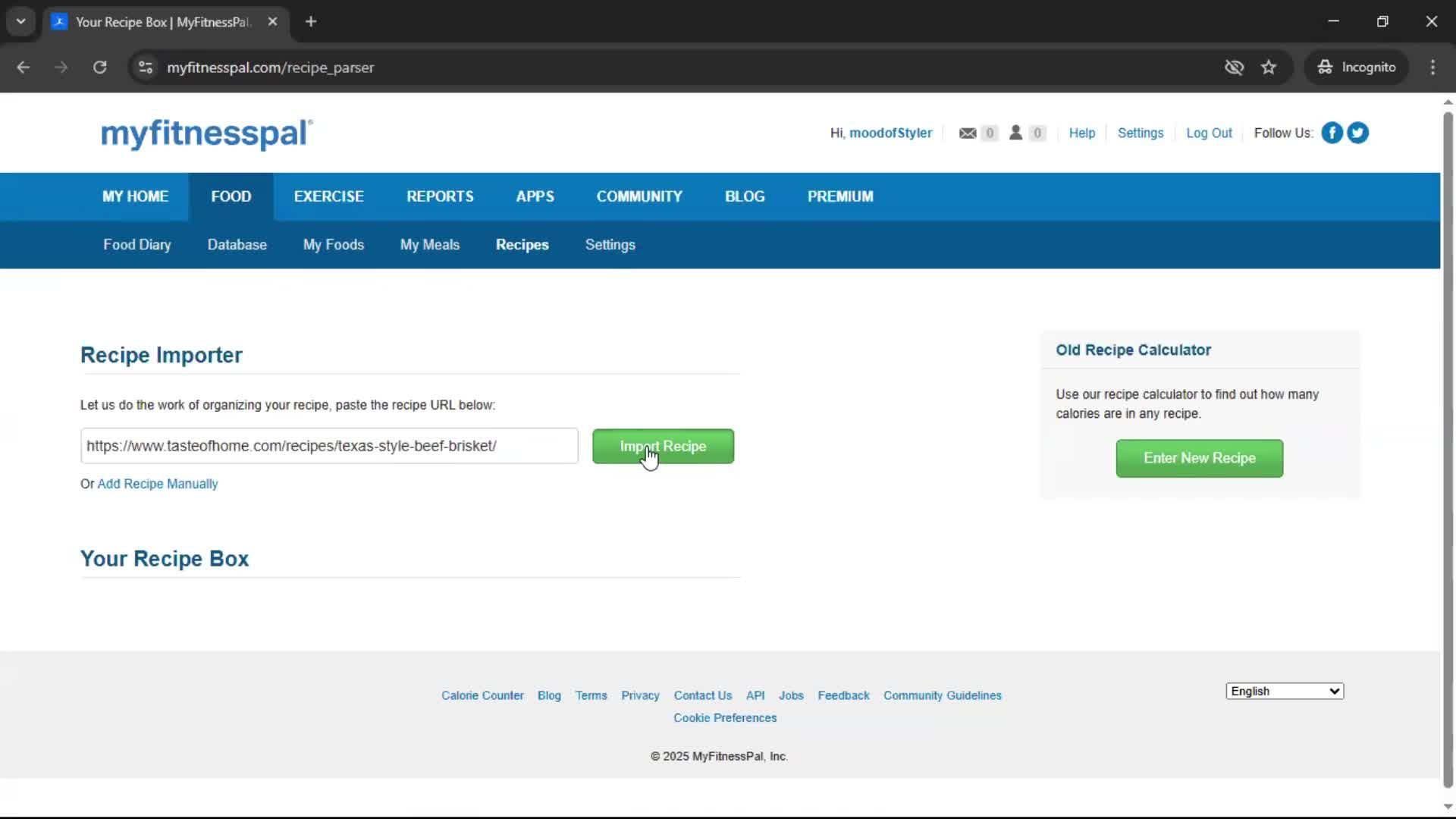The width and height of the screenshot is (1456, 819).
Task: Open the food Settings sub-tab
Action: (x=610, y=245)
